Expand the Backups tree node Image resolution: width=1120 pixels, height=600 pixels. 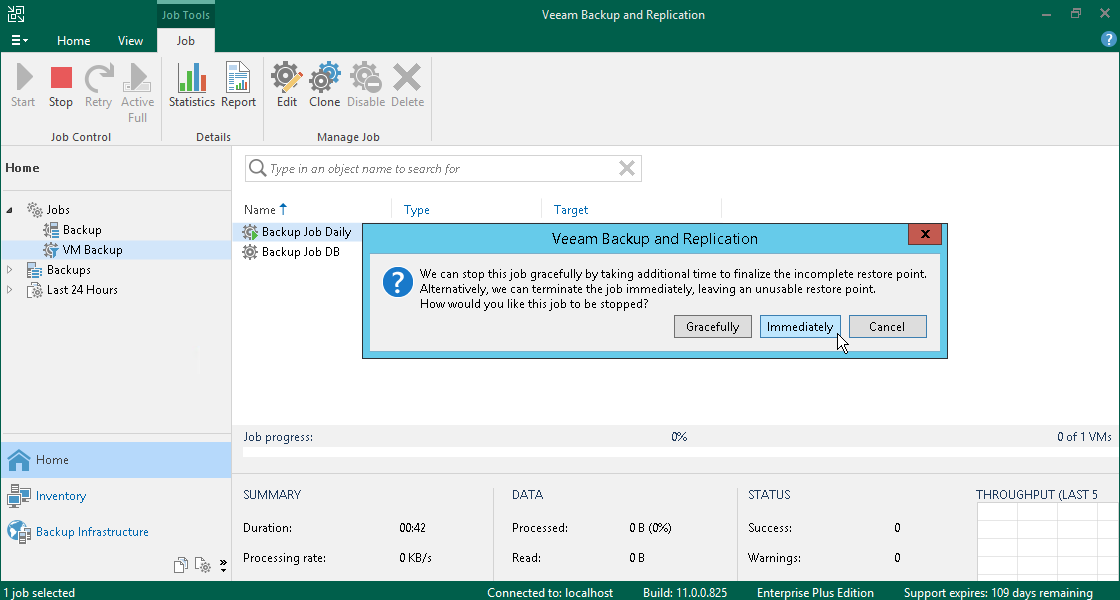pyautogui.click(x=9, y=270)
